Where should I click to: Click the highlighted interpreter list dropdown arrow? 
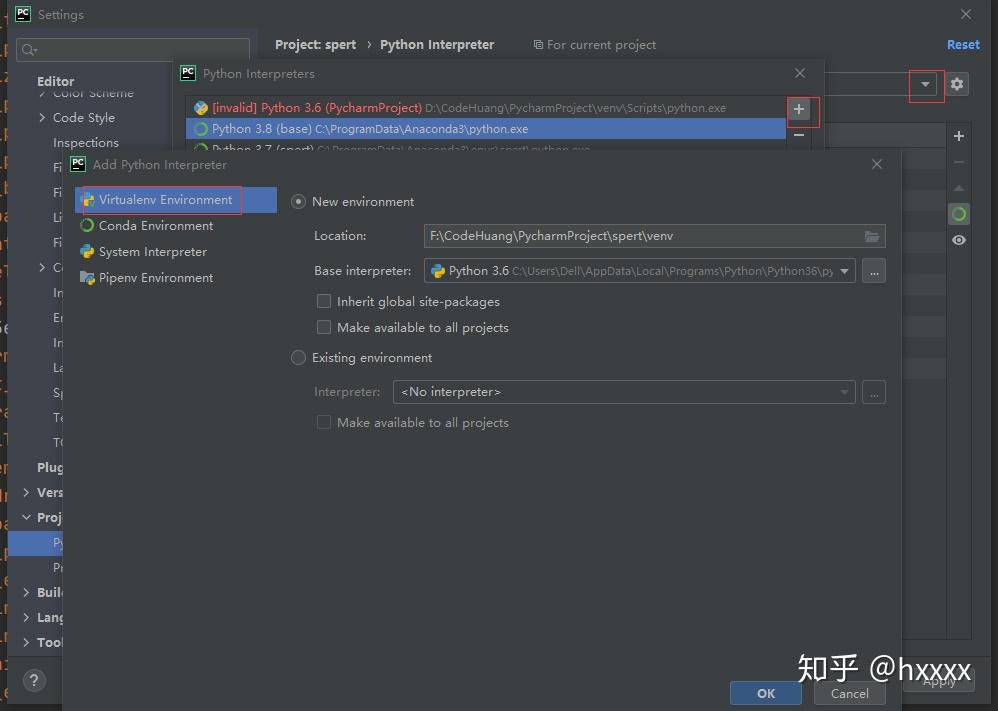tap(925, 86)
